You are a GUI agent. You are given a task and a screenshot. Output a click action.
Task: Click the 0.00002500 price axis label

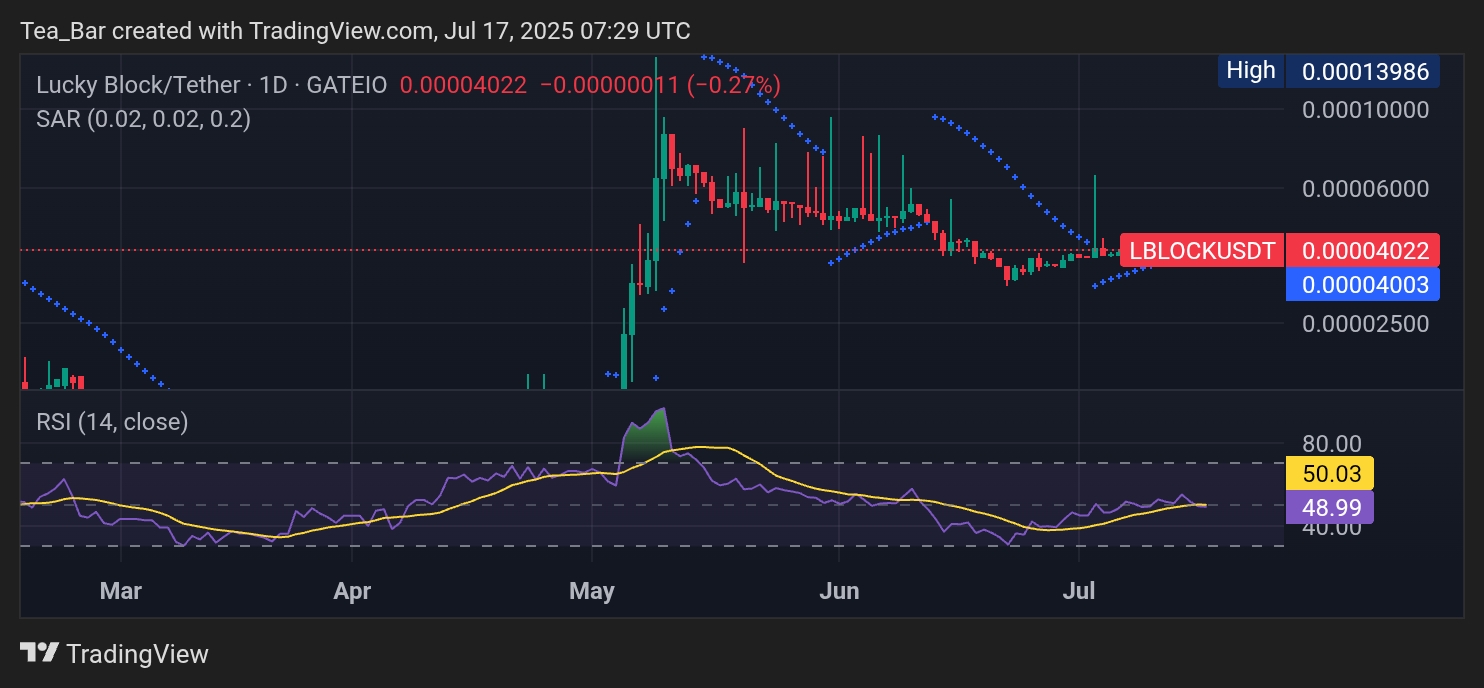click(1365, 324)
